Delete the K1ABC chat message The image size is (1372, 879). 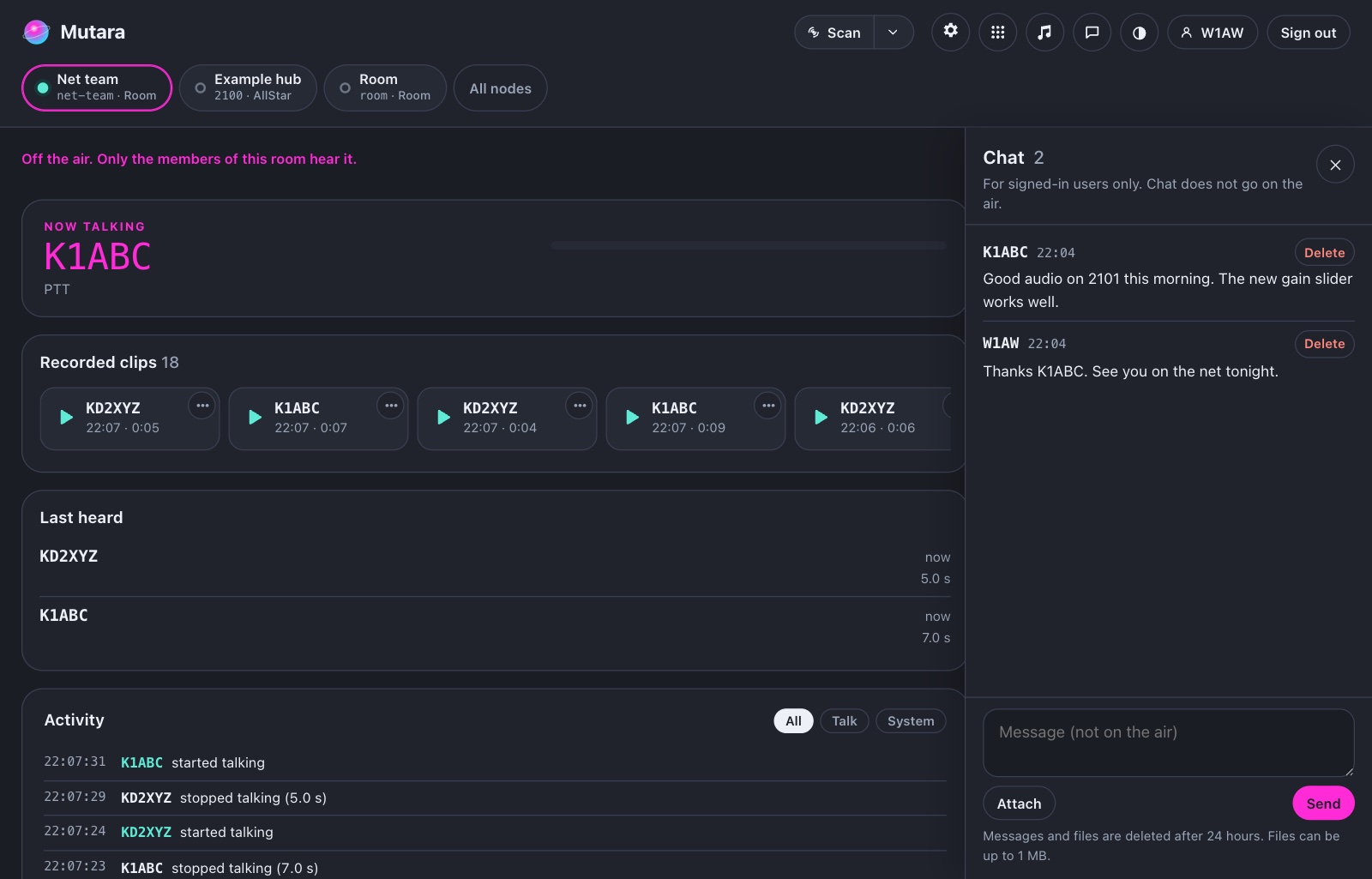(1324, 253)
